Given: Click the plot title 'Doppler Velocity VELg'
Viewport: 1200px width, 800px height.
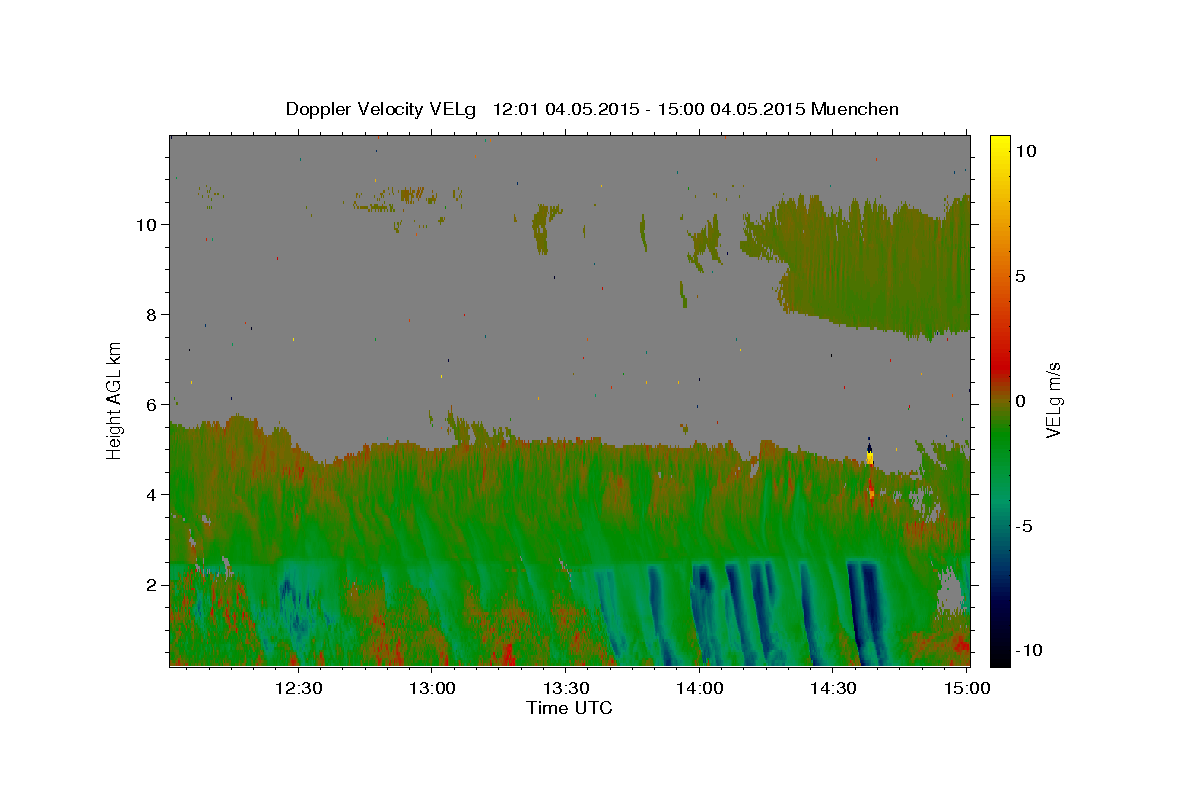Looking at the screenshot, I should pos(381,109).
